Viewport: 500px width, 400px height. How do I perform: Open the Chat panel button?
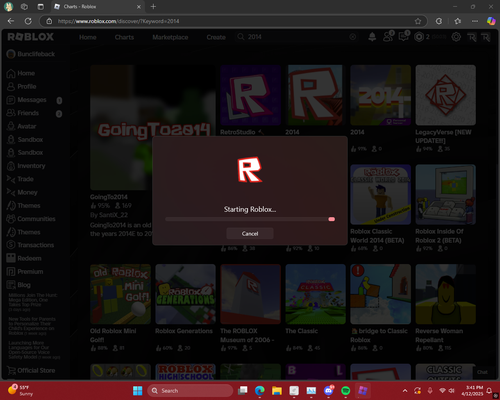coord(482,372)
